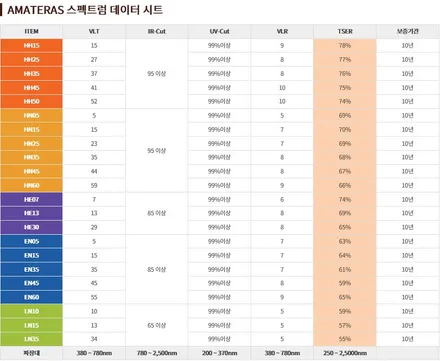
Task: Select the TSER column header
Action: [345, 31]
